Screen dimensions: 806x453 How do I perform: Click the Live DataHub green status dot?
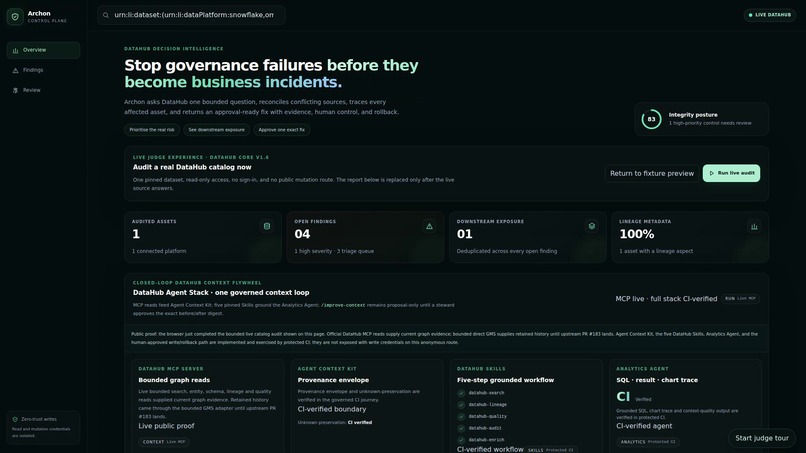pyautogui.click(x=750, y=15)
